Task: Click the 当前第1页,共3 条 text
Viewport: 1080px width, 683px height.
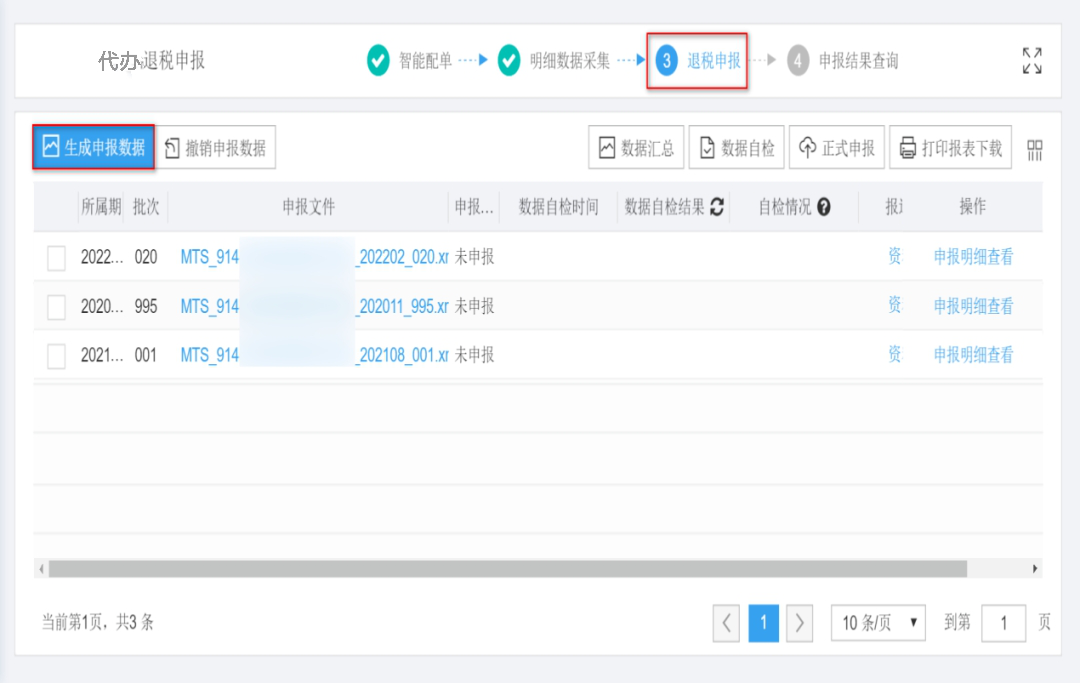Action: click(x=98, y=622)
